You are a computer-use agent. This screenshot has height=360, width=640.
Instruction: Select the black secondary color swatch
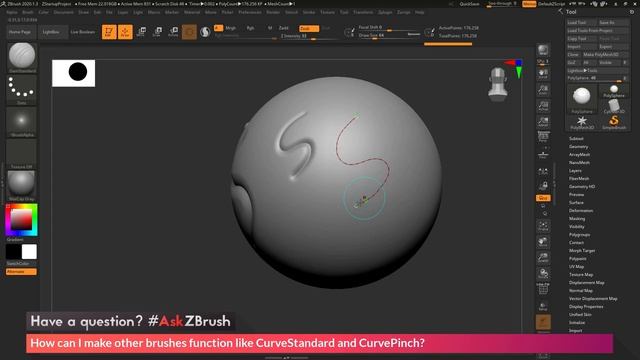click(x=13, y=252)
